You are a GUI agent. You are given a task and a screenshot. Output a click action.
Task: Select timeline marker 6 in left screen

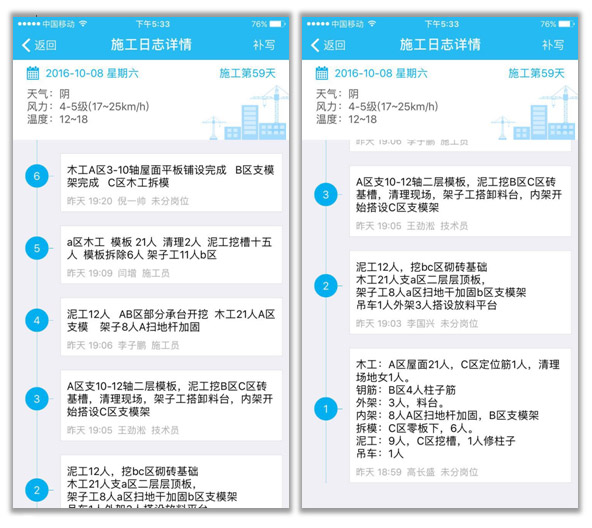point(37,176)
